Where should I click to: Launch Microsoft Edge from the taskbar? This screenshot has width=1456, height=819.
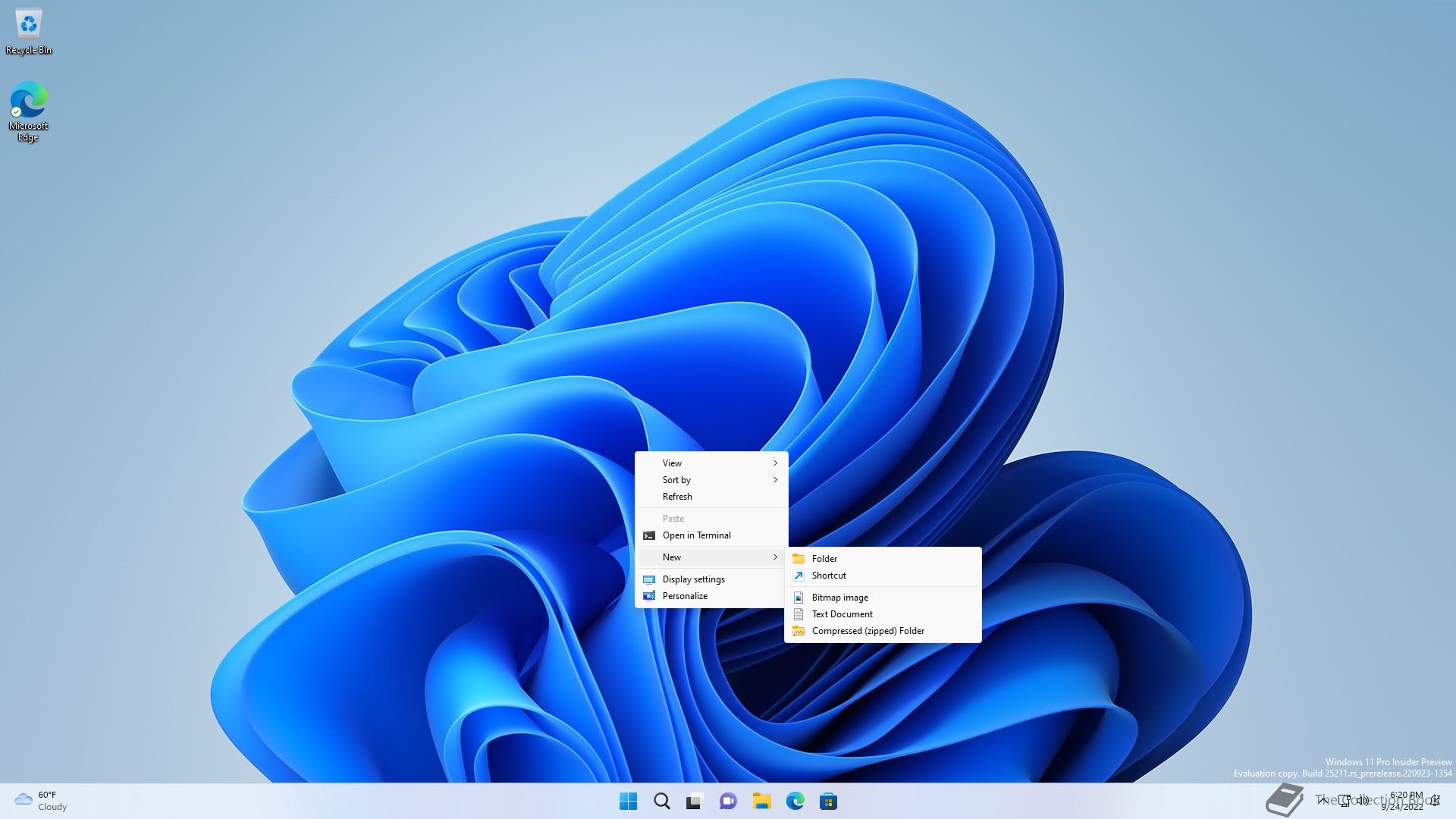coord(795,801)
